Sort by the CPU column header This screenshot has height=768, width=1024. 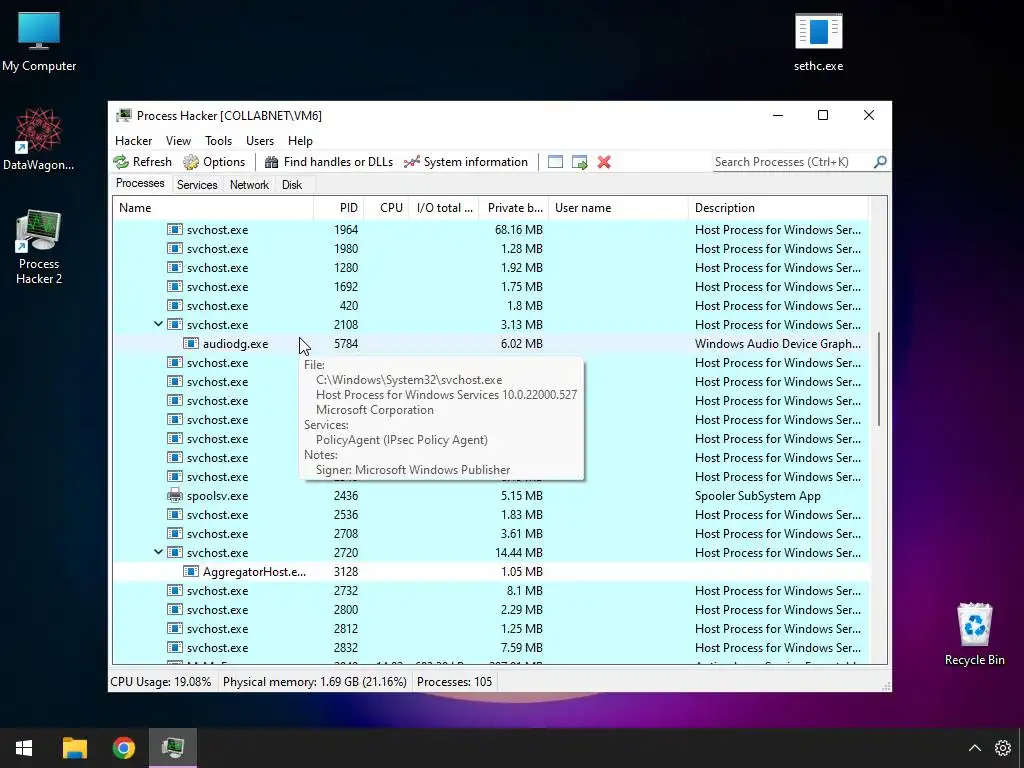pyautogui.click(x=387, y=208)
